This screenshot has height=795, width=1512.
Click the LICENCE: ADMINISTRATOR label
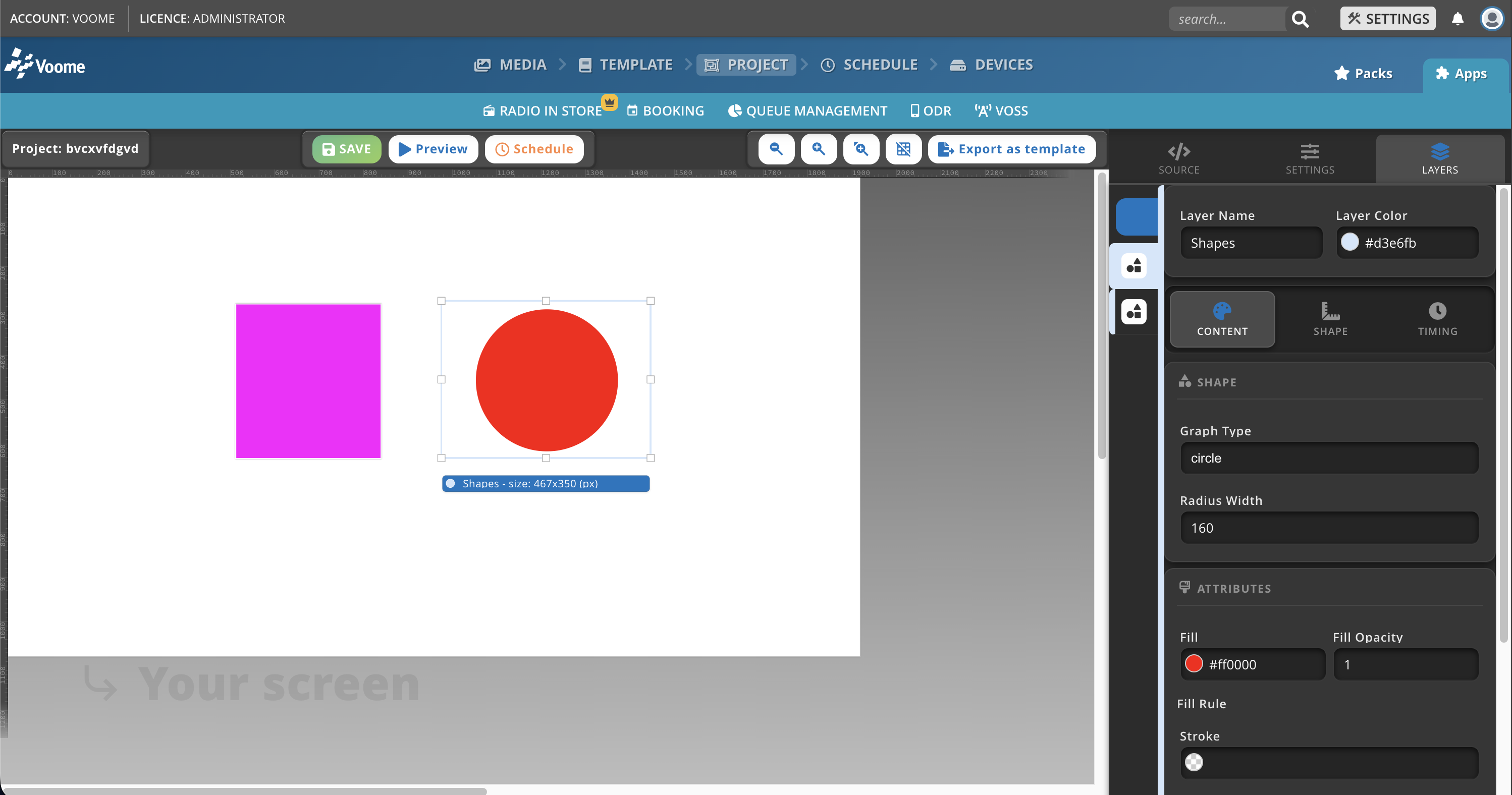212,18
